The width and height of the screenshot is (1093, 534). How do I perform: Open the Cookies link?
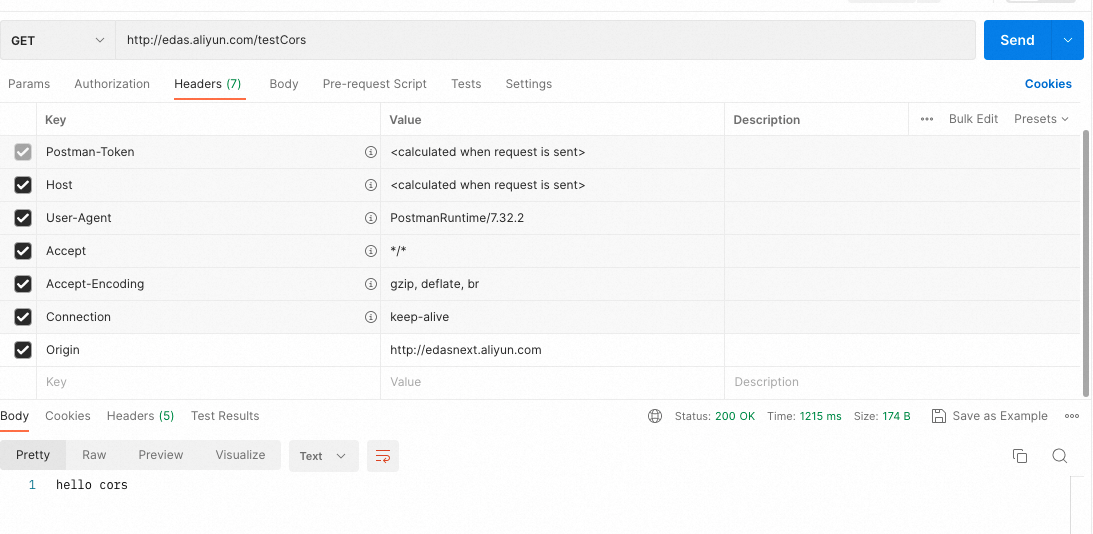coord(1048,84)
